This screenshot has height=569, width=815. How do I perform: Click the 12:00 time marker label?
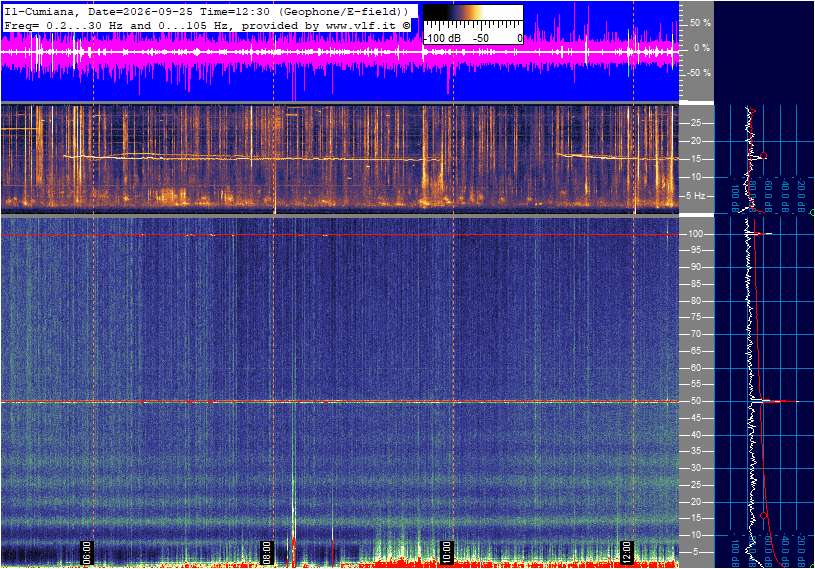coord(626,552)
